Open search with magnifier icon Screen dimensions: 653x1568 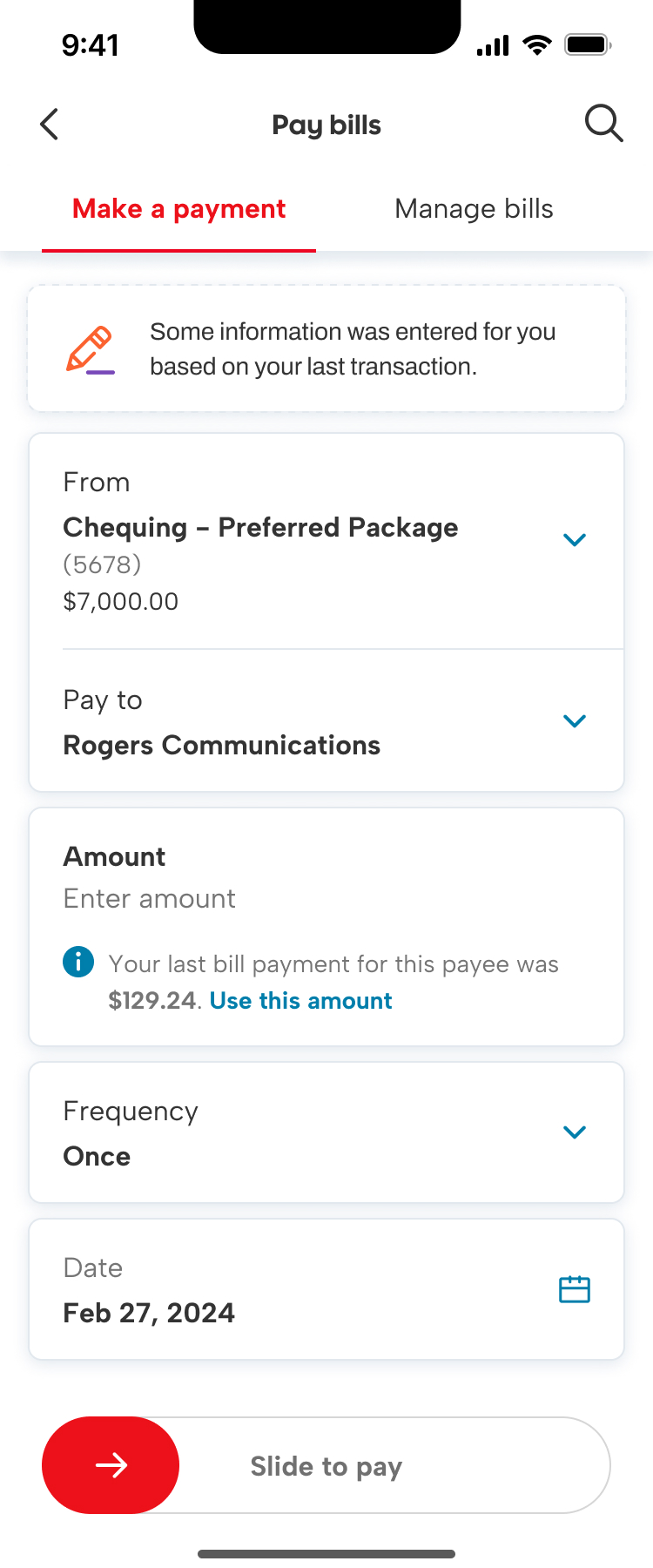click(603, 124)
